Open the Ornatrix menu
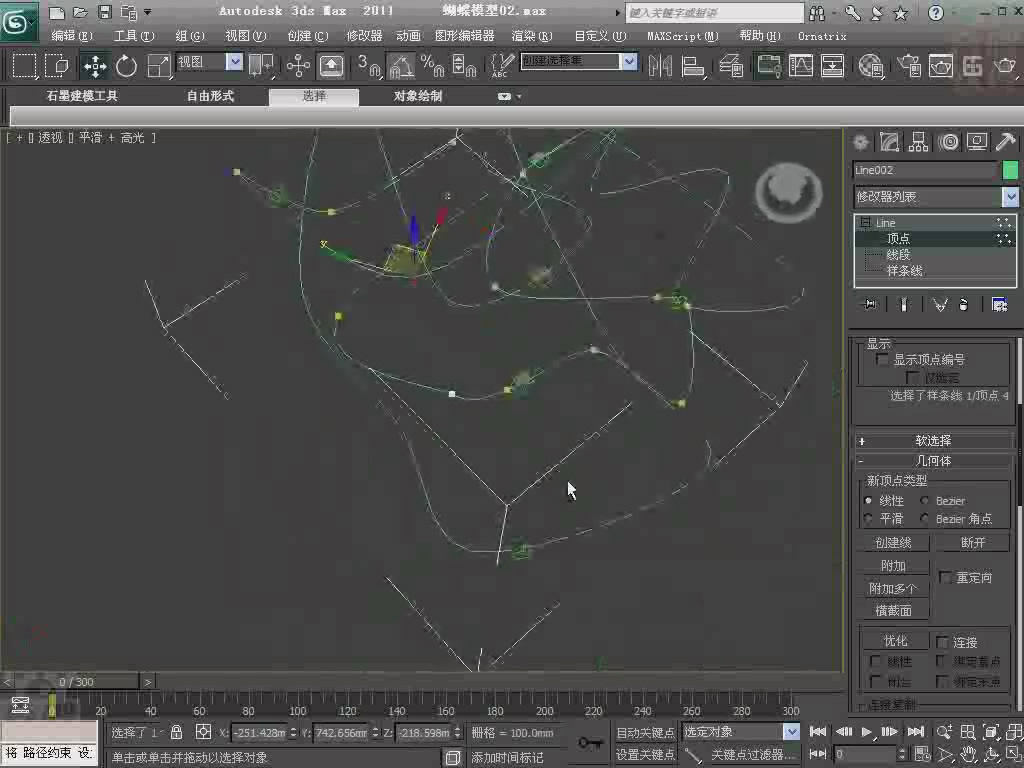The height and width of the screenshot is (768, 1024). 822,36
